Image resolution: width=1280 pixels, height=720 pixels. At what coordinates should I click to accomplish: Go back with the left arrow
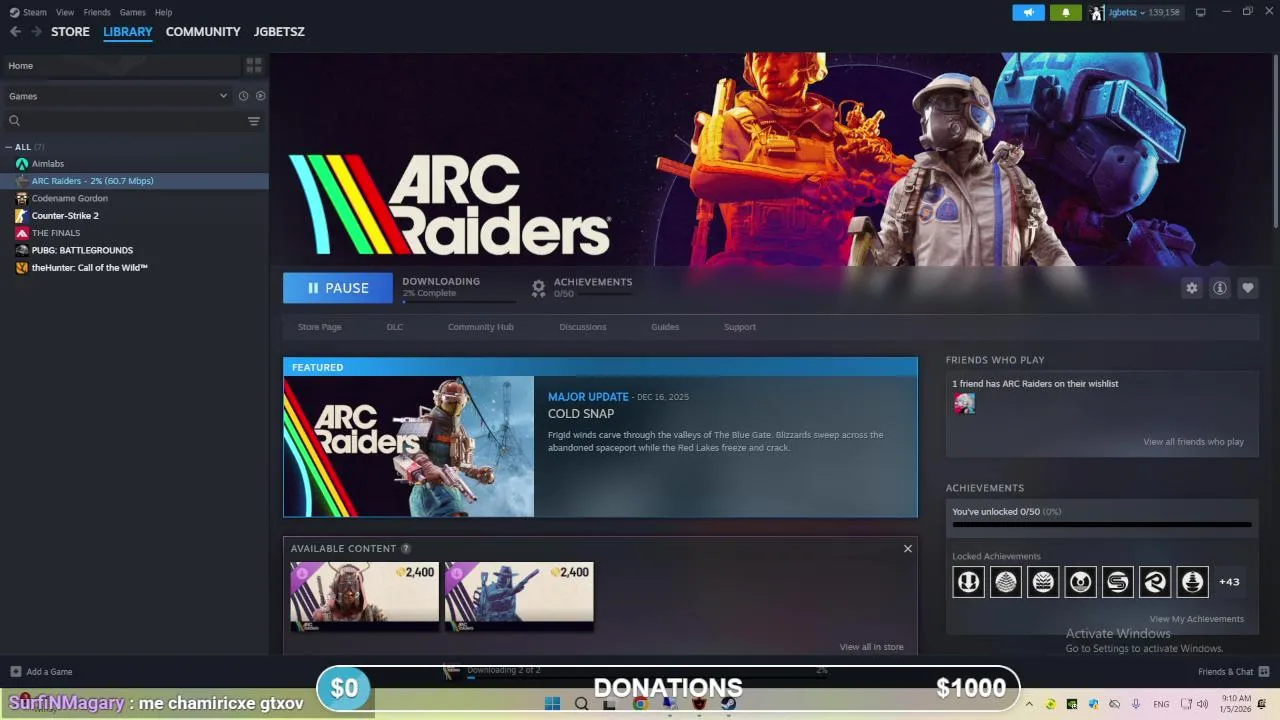tap(15, 32)
